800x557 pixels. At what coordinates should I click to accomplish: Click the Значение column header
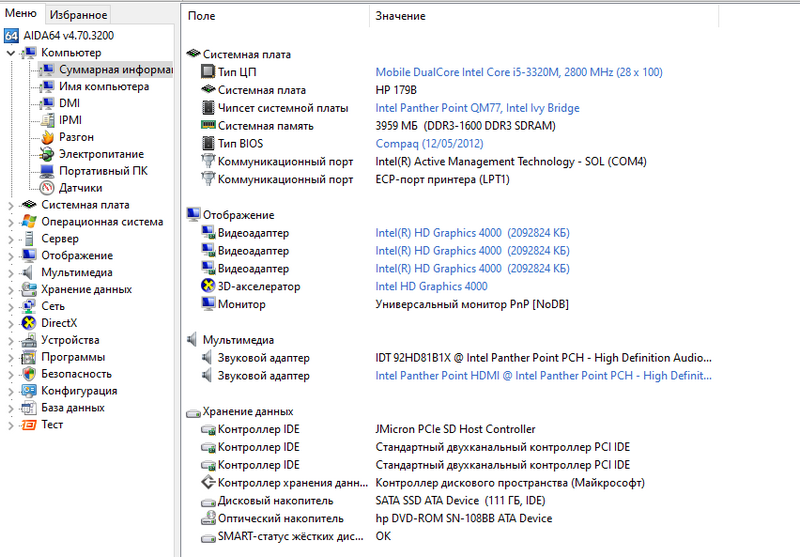400,17
